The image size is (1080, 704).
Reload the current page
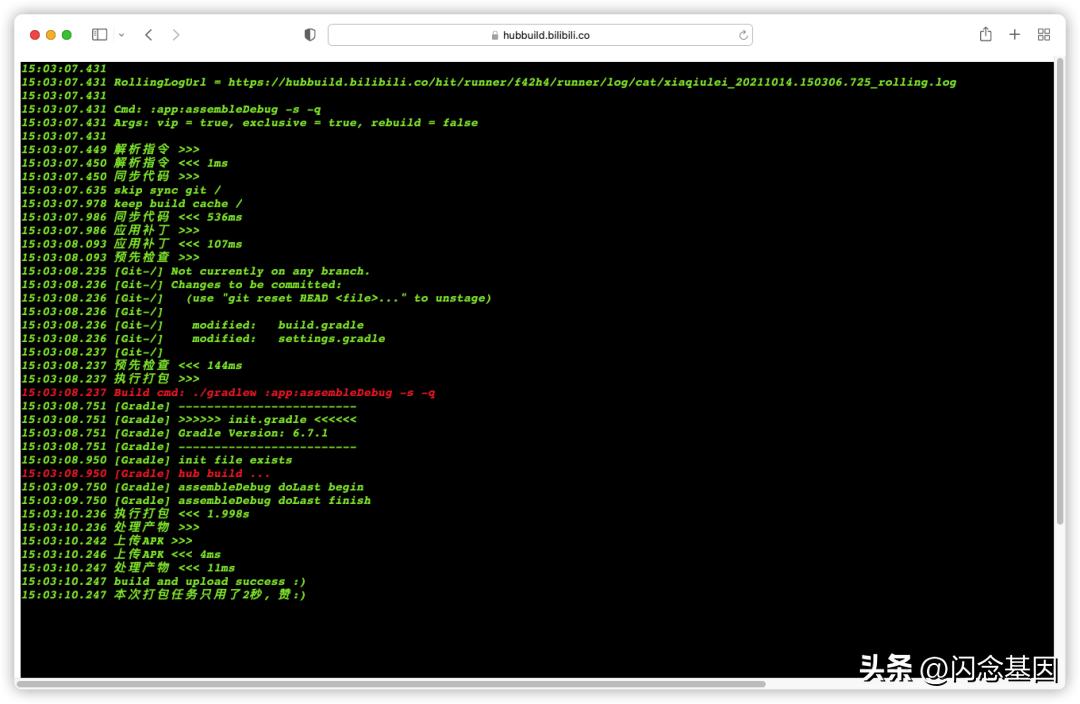(x=743, y=35)
